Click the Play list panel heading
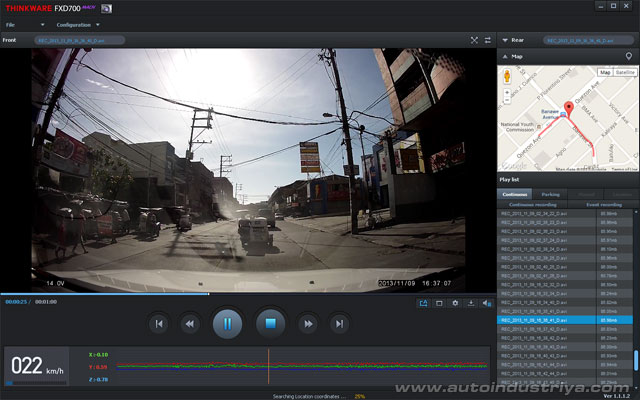The height and width of the screenshot is (400, 640). point(509,180)
